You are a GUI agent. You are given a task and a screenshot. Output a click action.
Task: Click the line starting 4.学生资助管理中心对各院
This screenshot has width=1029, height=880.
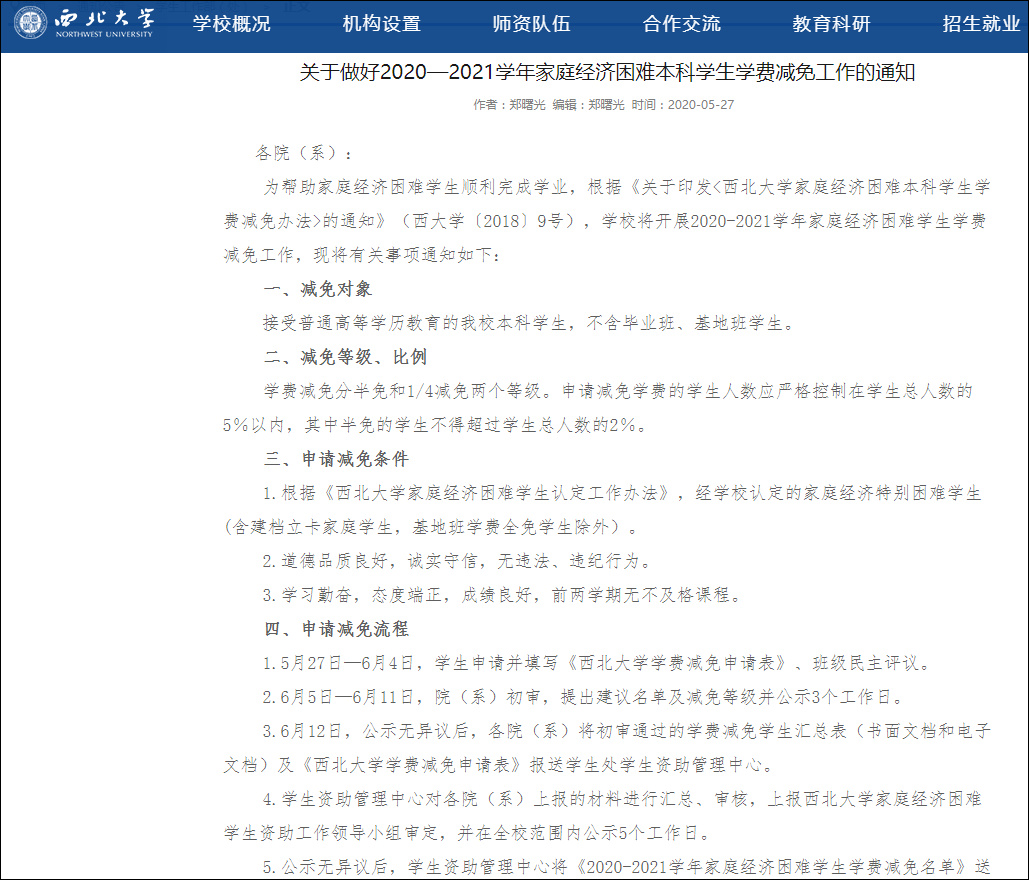(622, 800)
